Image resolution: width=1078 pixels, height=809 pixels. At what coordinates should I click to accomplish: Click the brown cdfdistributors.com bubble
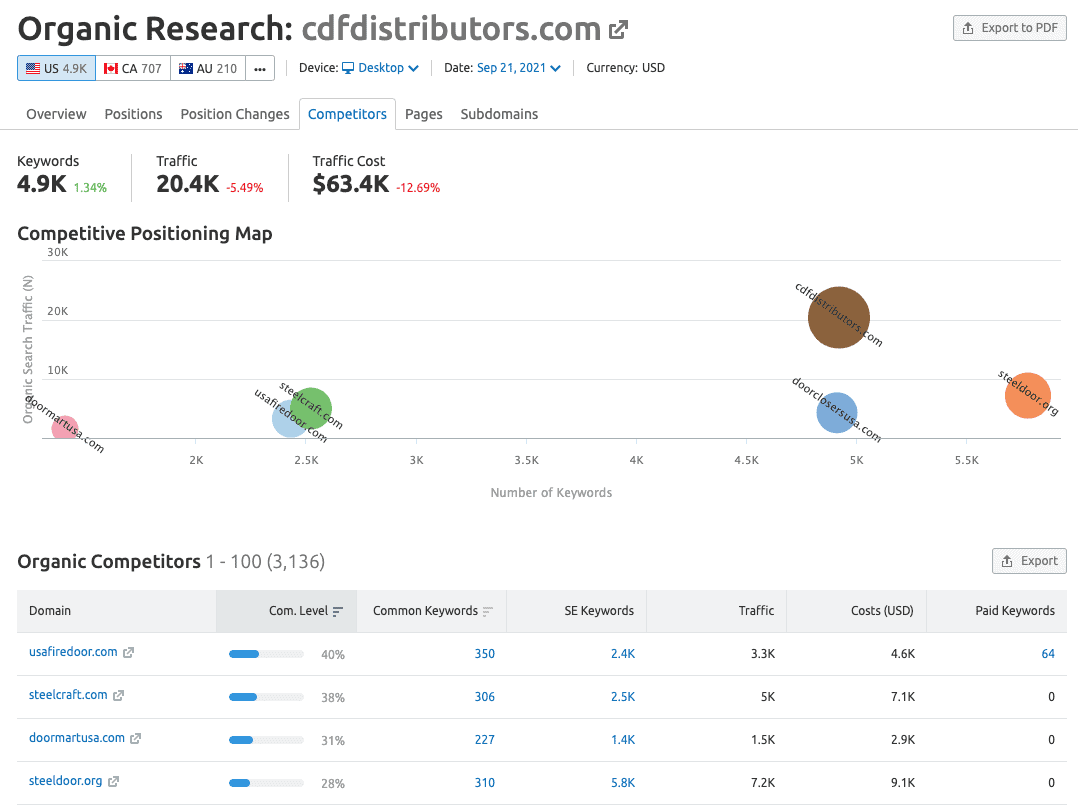point(839,318)
